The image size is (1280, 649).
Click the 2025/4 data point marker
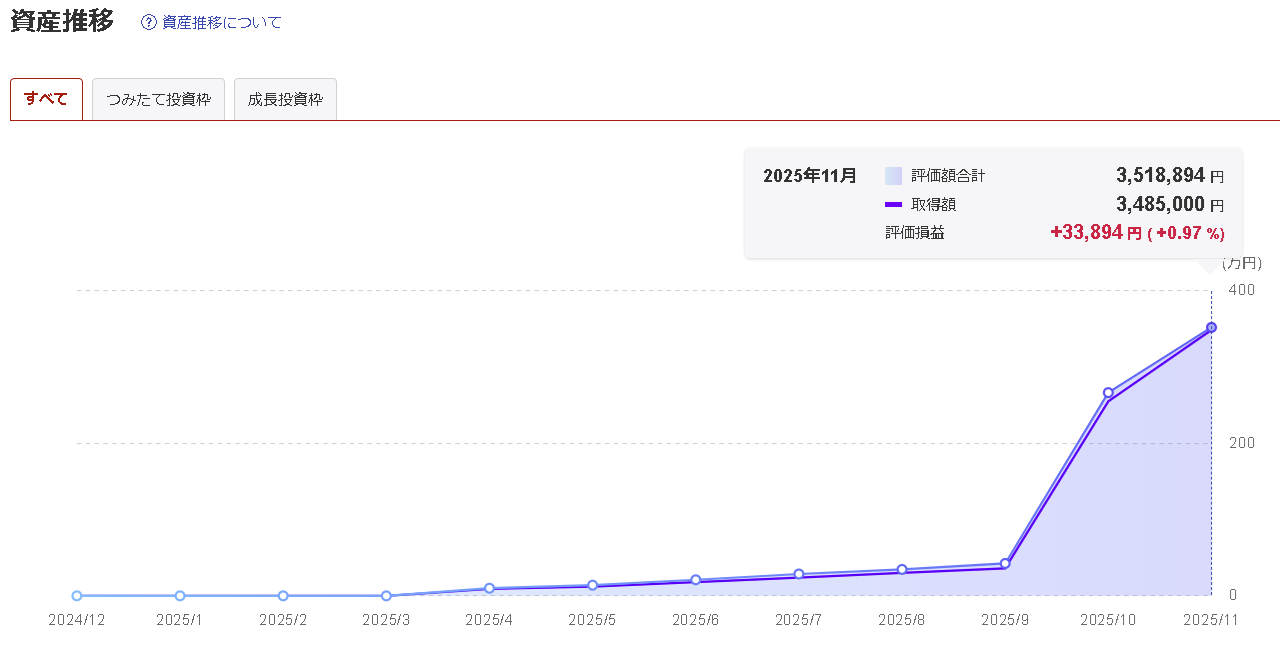pyautogui.click(x=489, y=588)
